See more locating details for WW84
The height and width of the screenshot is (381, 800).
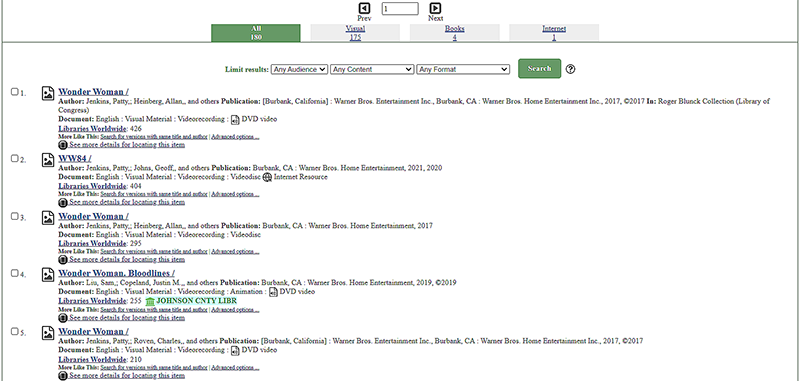pyautogui.click(x=127, y=202)
